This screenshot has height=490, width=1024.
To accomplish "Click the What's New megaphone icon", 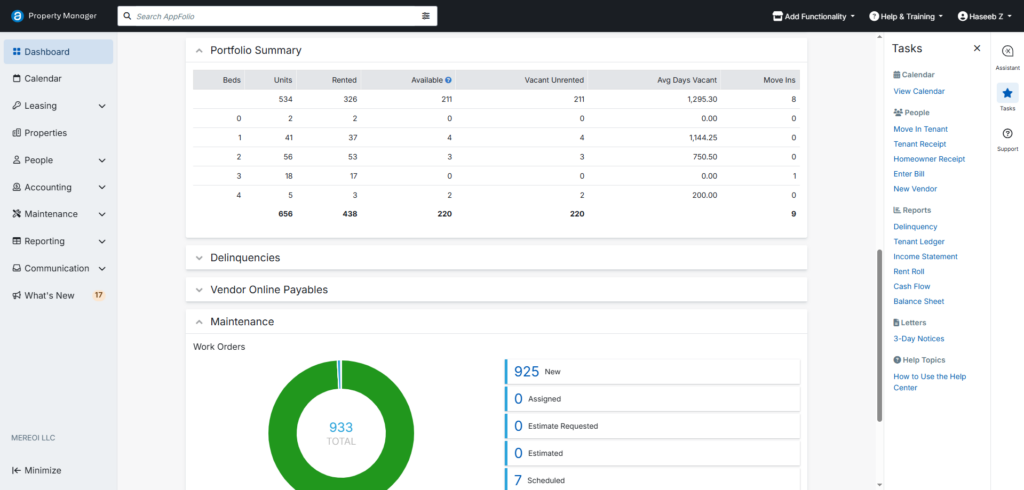I will [x=17, y=295].
